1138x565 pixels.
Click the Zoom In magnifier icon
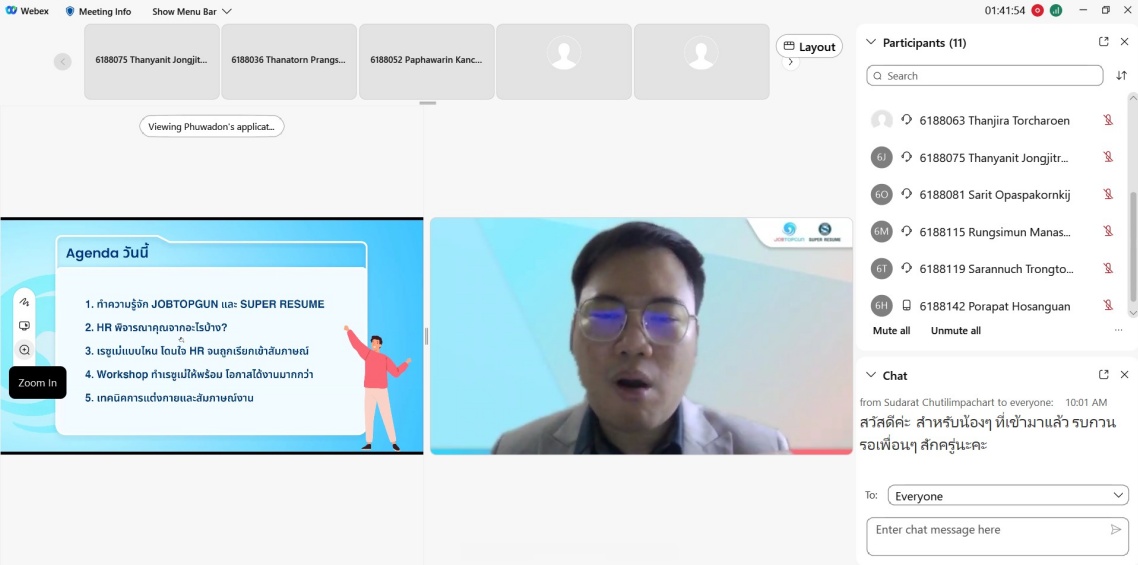pos(25,350)
